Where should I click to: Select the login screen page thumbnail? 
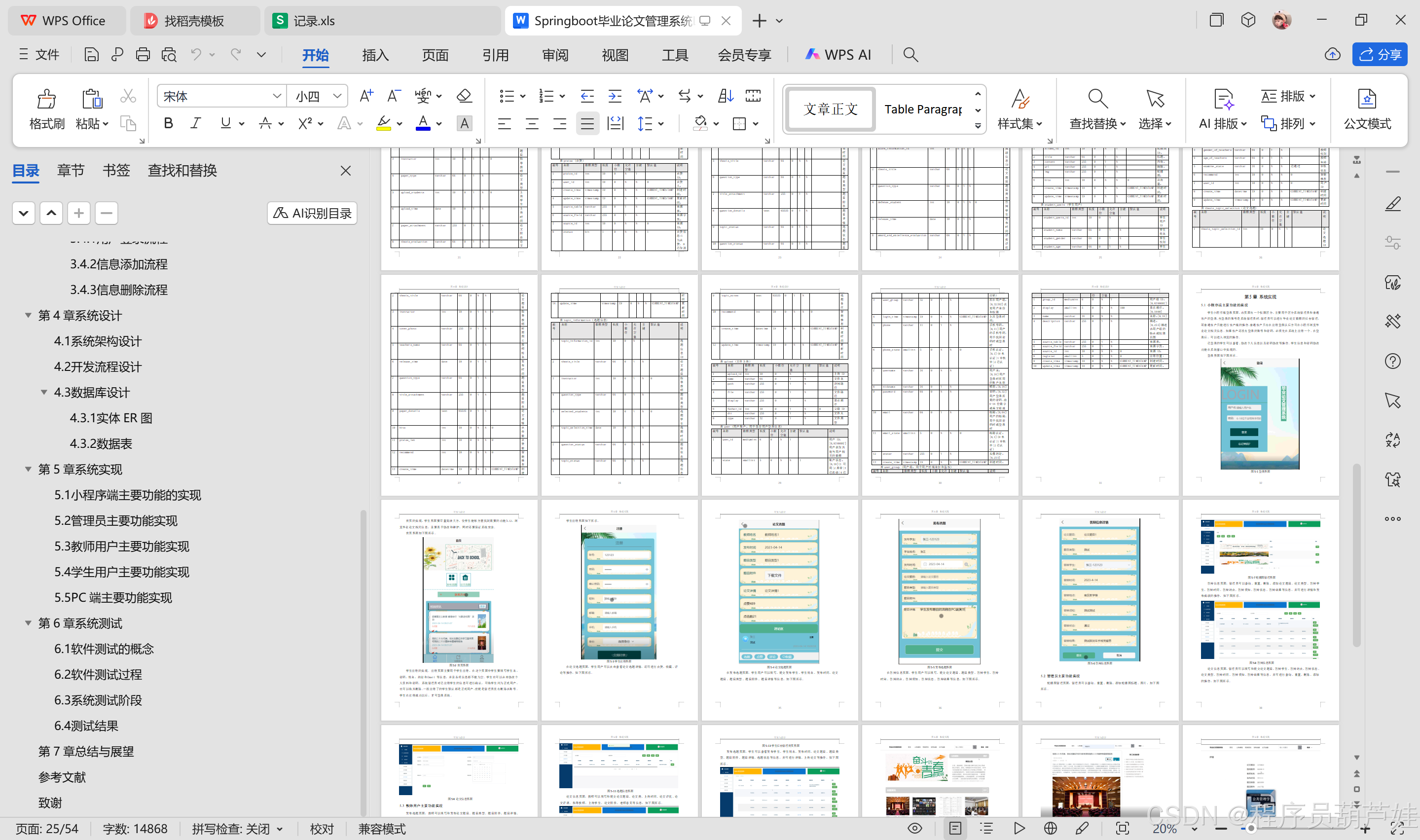coord(1260,385)
